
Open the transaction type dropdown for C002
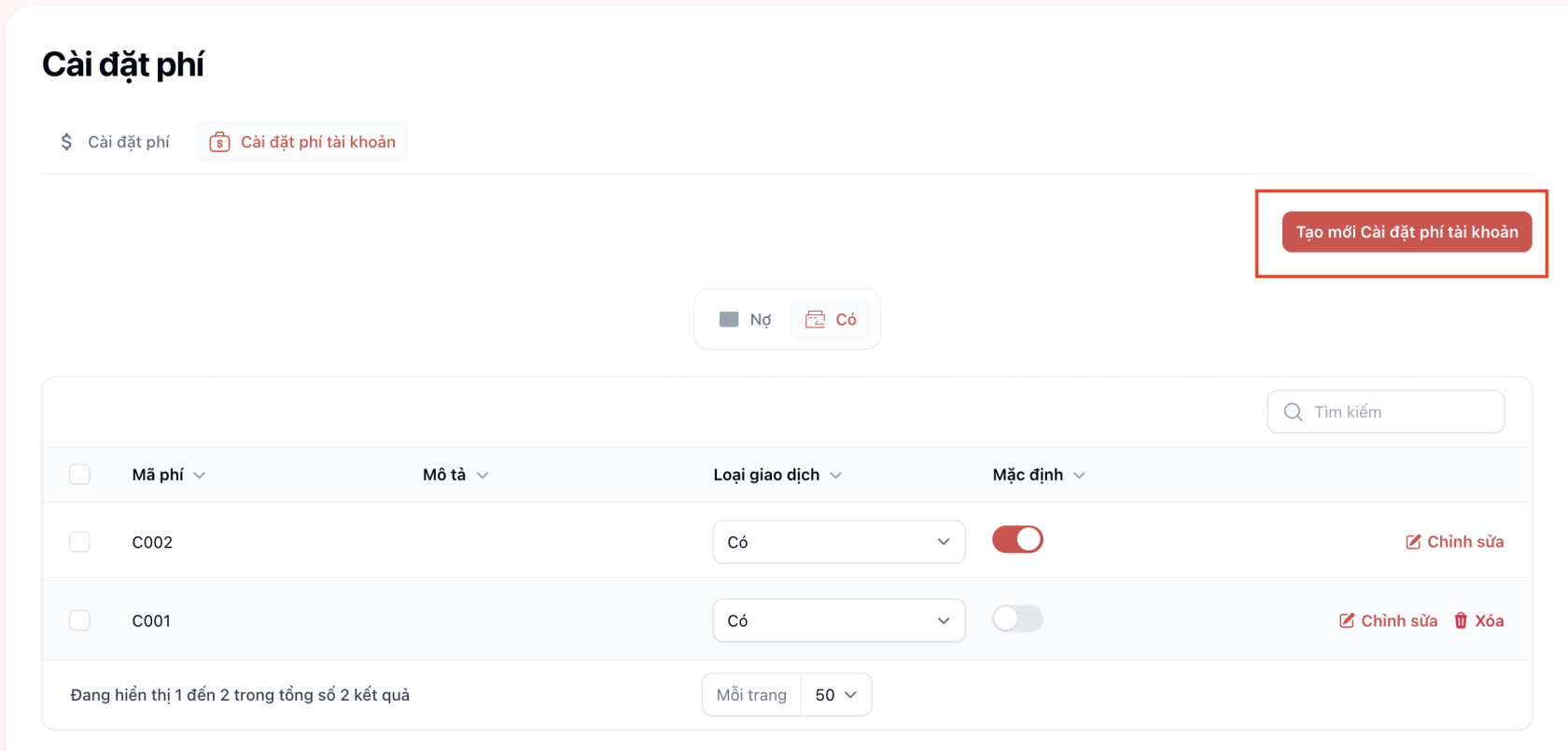pos(838,542)
